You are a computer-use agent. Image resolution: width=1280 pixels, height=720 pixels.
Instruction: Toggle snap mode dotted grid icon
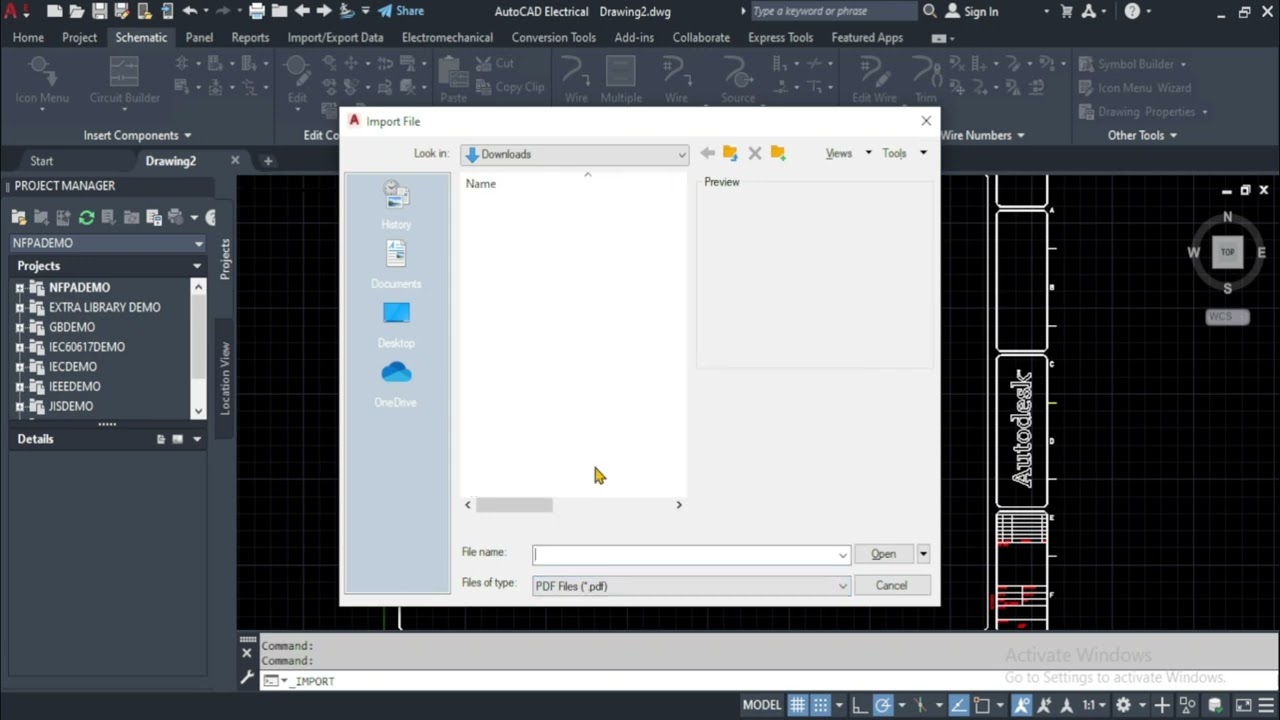[820, 705]
